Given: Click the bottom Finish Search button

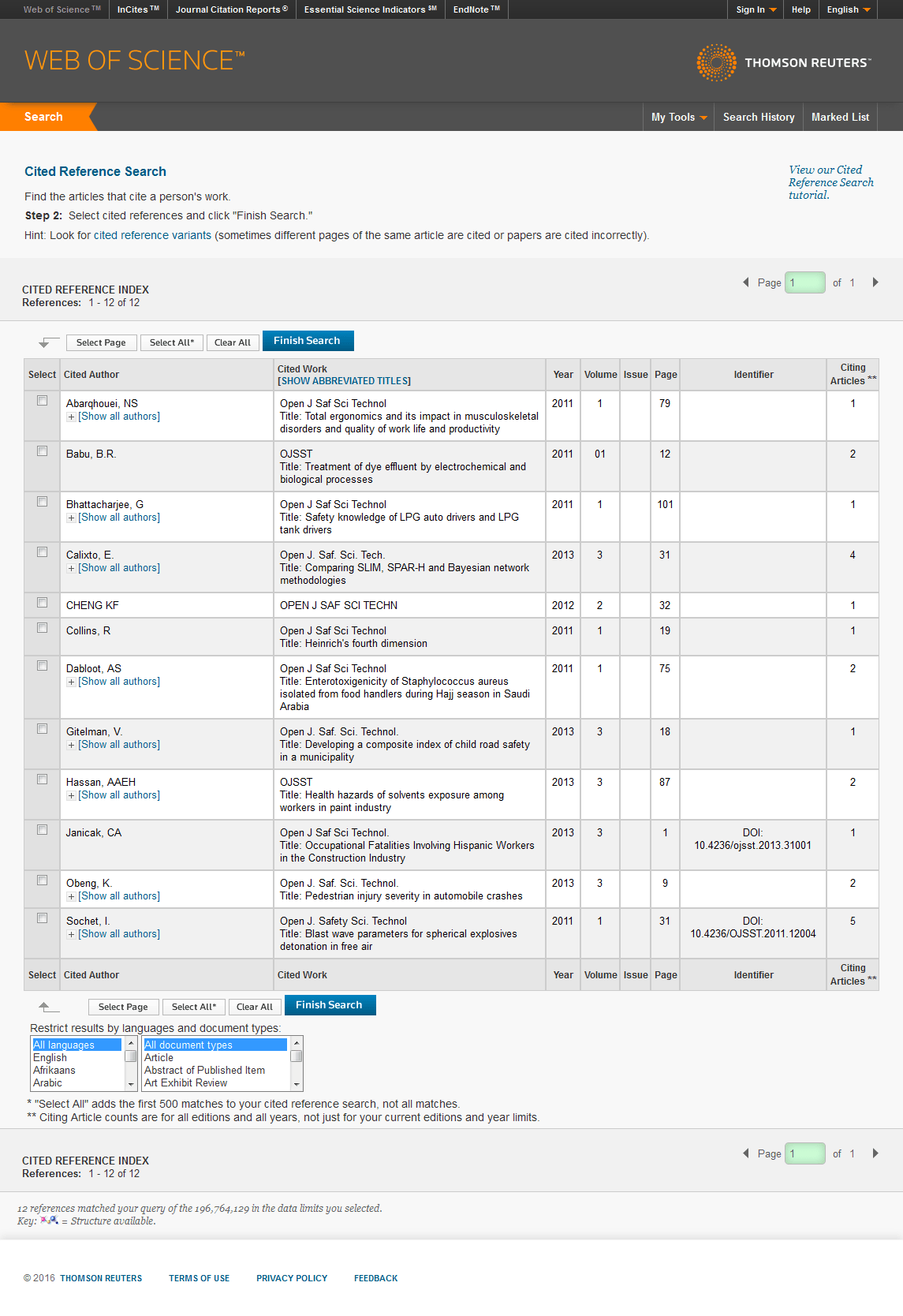Looking at the screenshot, I should point(330,1005).
